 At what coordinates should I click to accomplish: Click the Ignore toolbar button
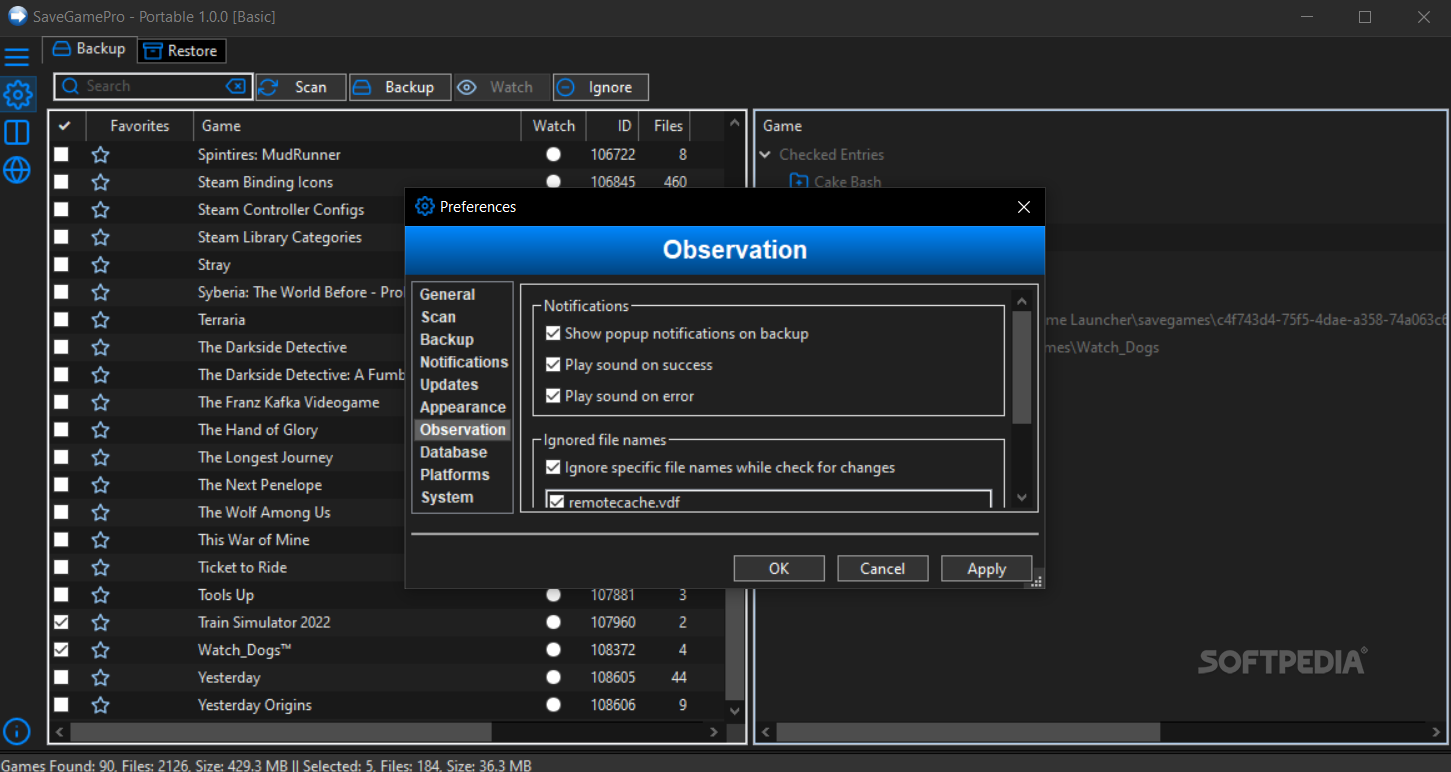point(601,87)
